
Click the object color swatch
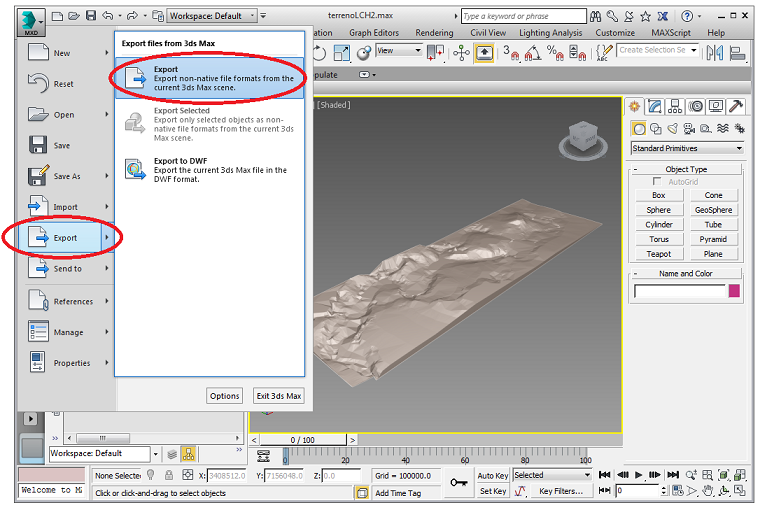pyautogui.click(x=734, y=291)
